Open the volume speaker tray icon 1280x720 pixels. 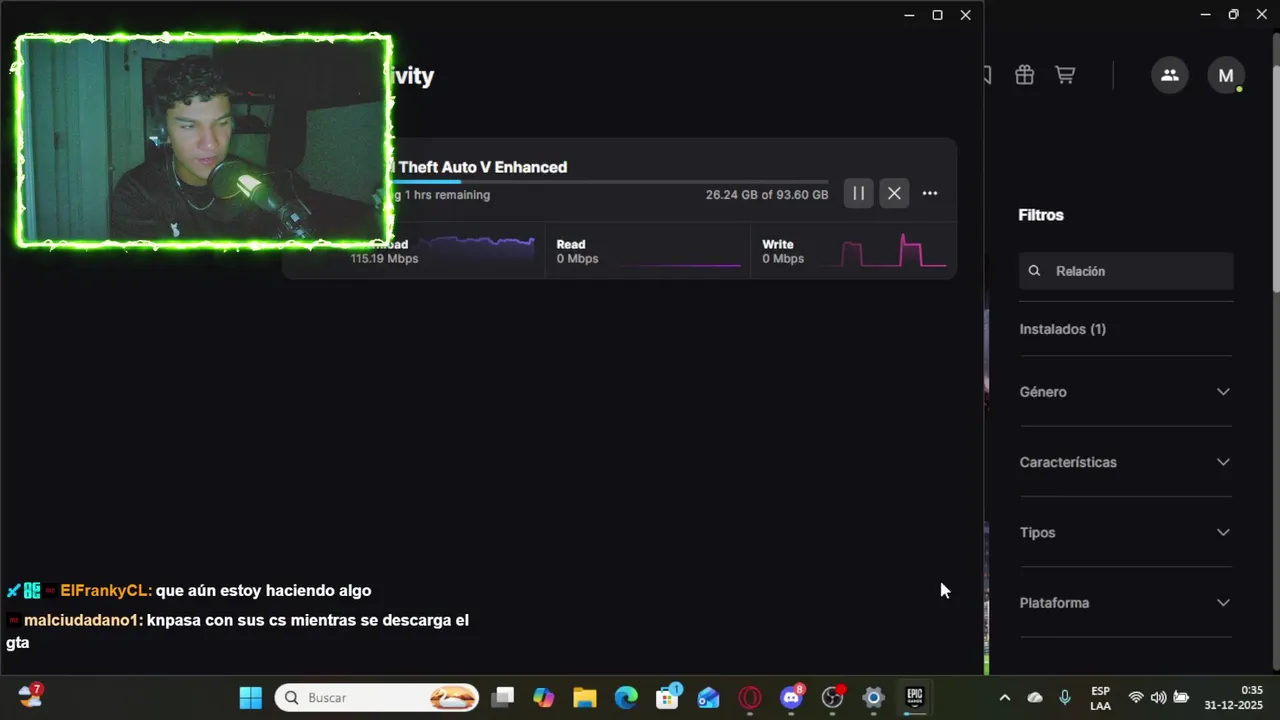click(1158, 697)
